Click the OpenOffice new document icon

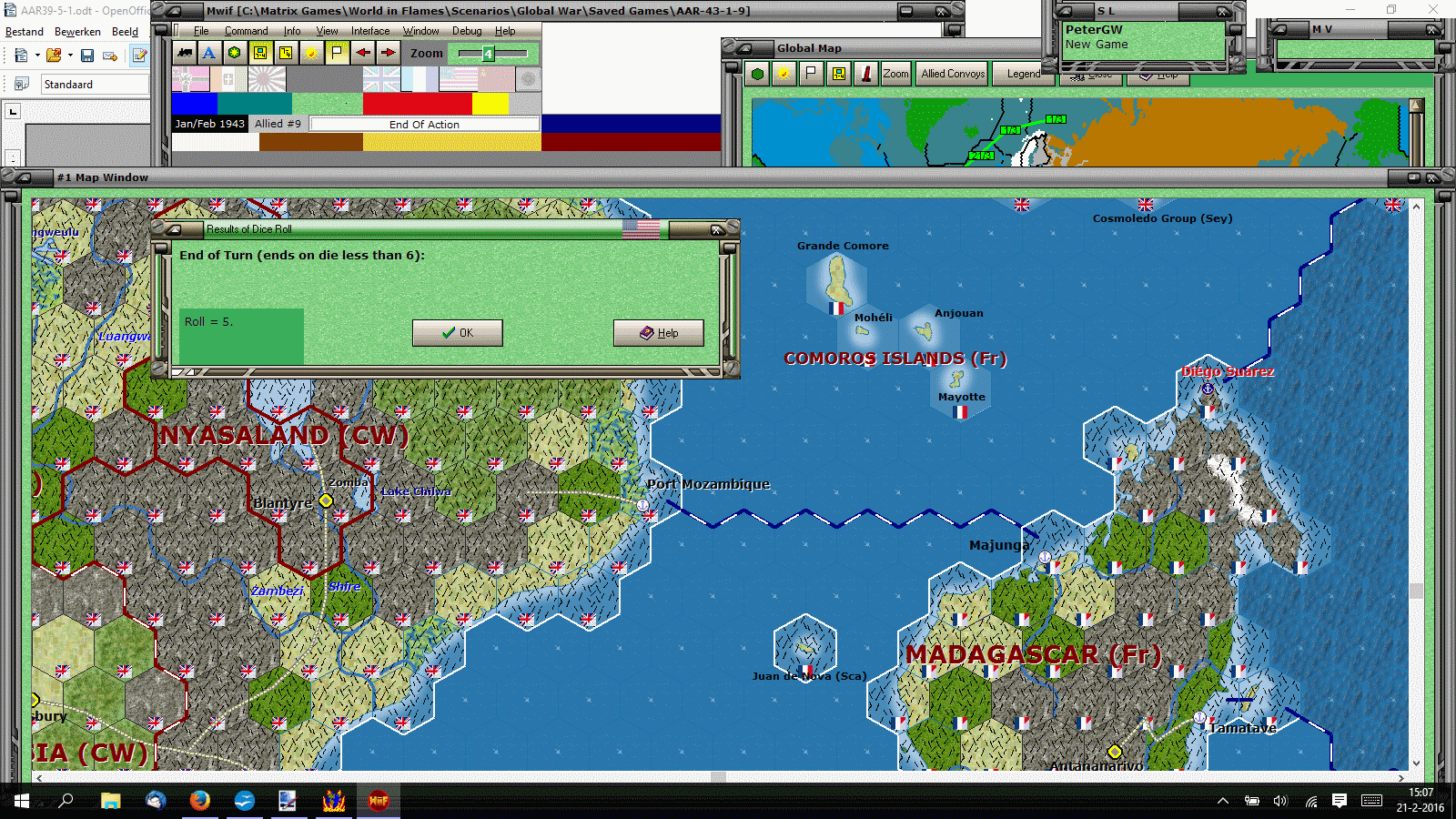[x=20, y=56]
